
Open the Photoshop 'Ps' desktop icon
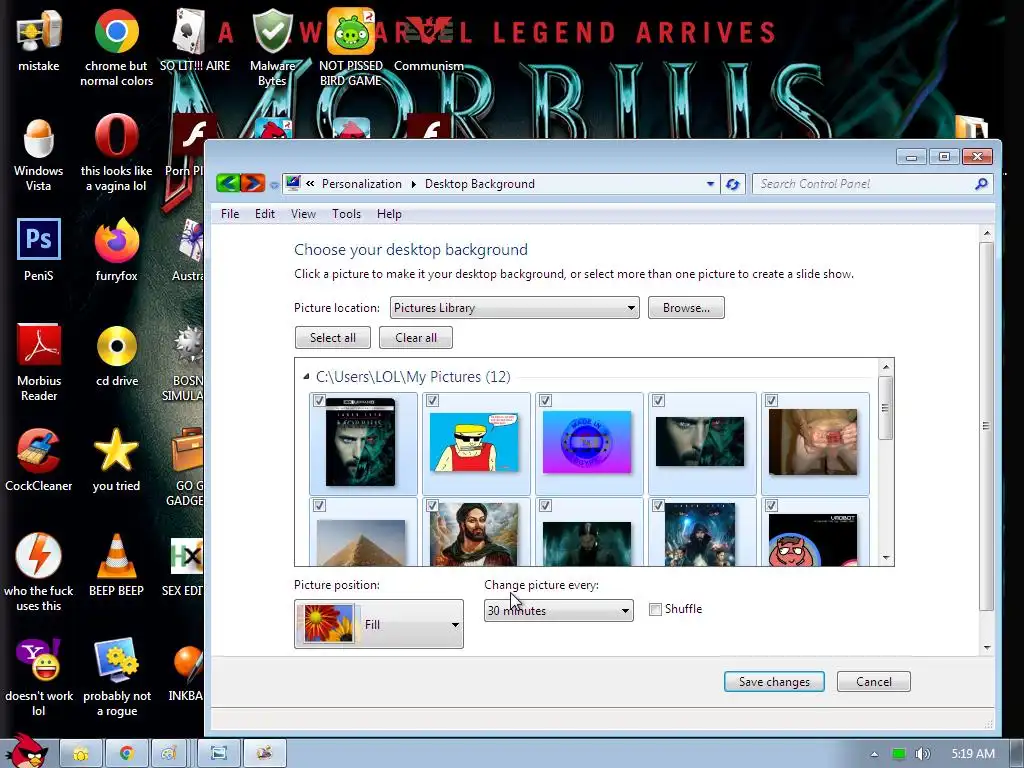(x=39, y=239)
